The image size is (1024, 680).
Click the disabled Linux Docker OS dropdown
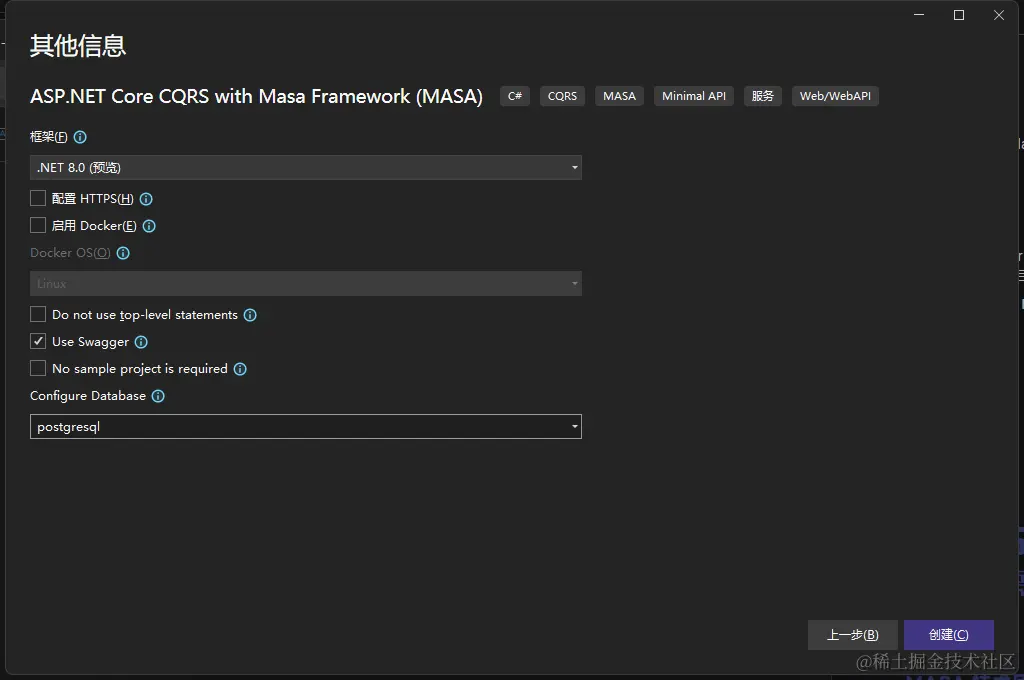(x=306, y=284)
